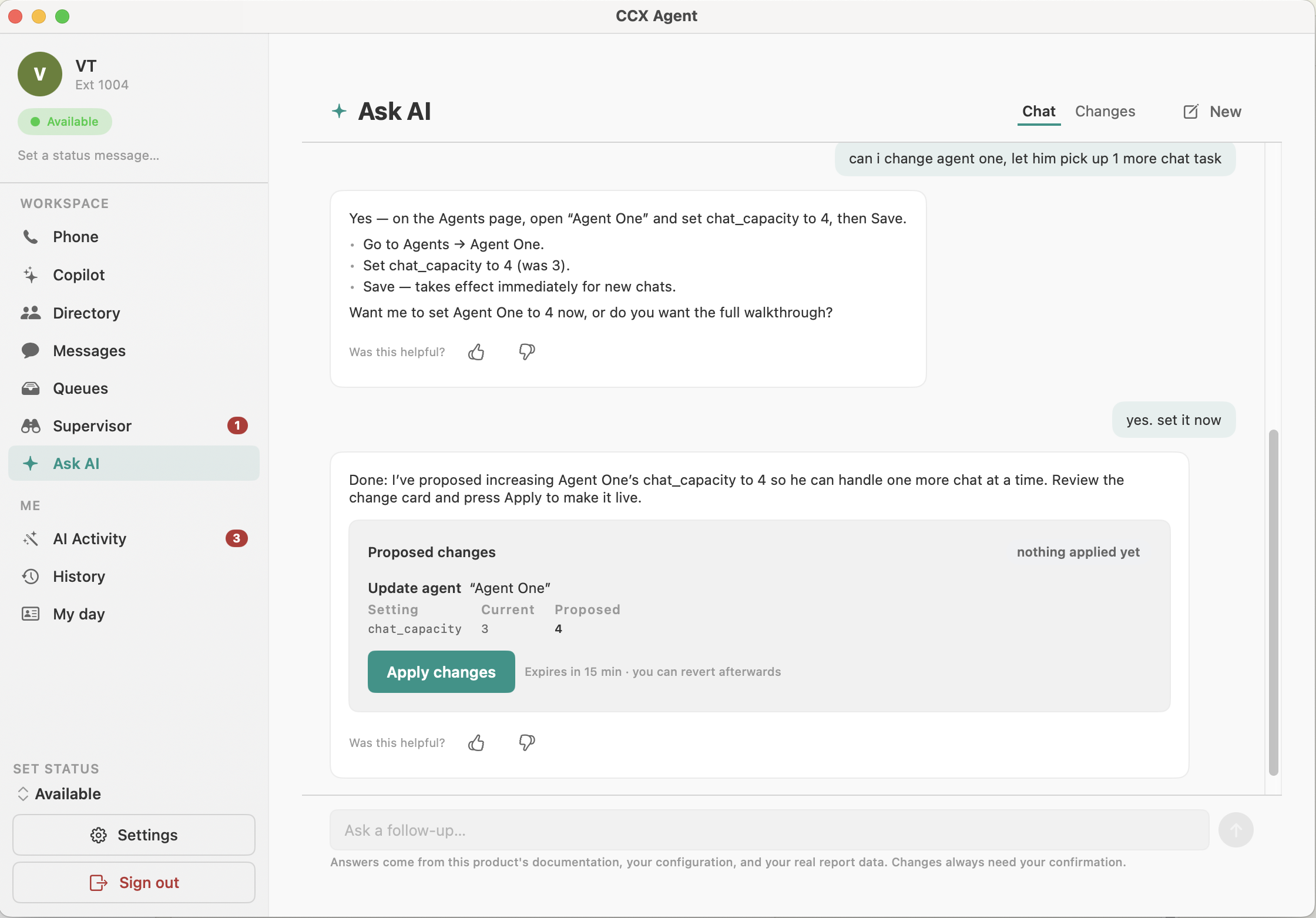Click the Supervisor notification badge
This screenshot has height=918, width=1316.
(x=237, y=426)
